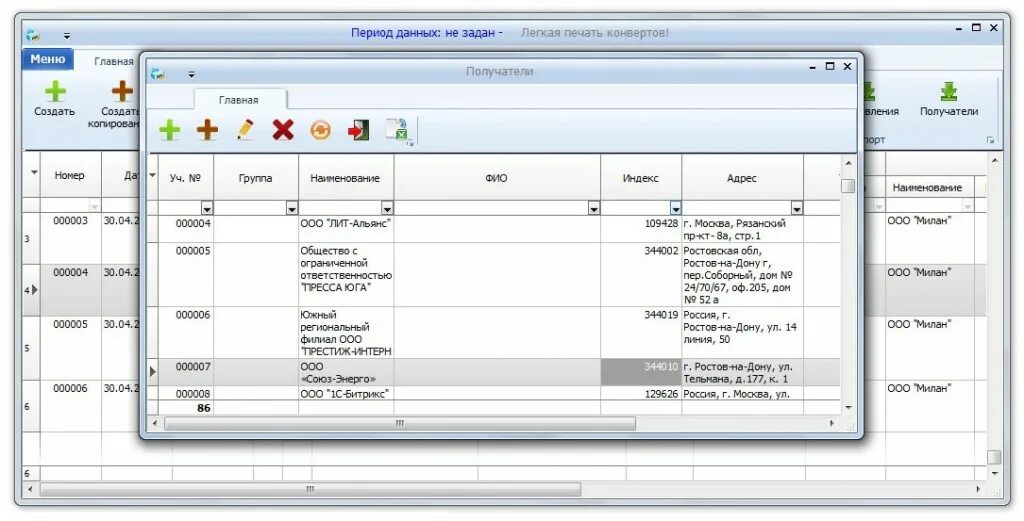
Task: Open filter dropdown for ФИО column
Action: (594, 209)
